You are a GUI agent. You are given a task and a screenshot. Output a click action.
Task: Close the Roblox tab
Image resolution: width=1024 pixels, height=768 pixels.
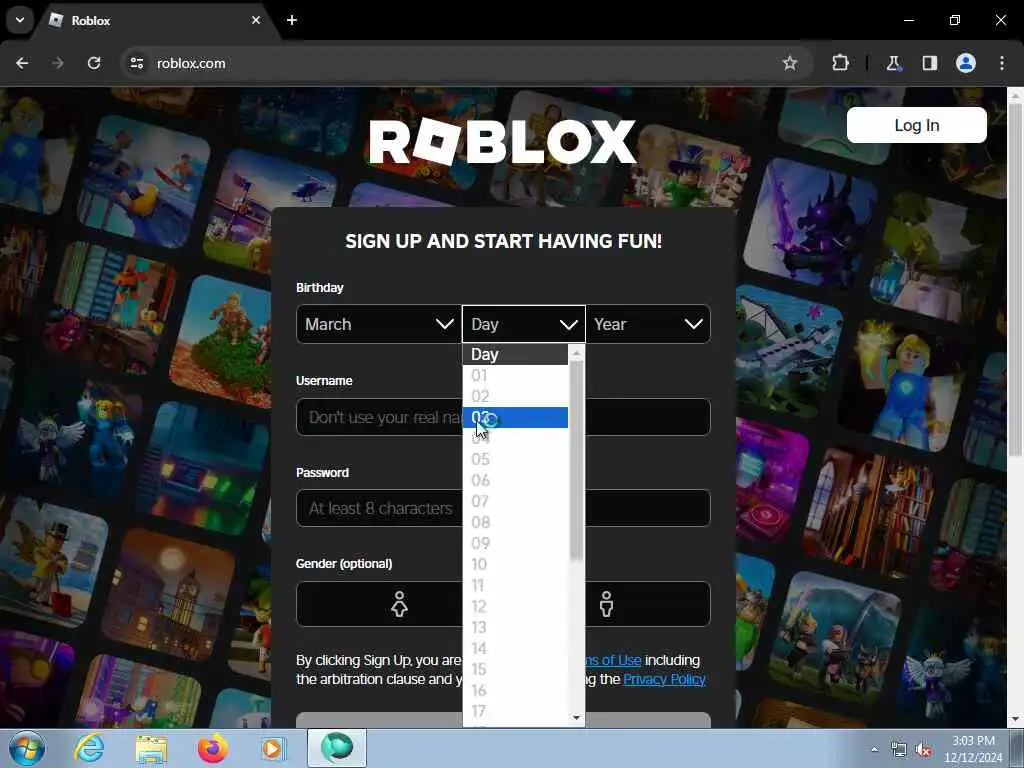pos(256,20)
